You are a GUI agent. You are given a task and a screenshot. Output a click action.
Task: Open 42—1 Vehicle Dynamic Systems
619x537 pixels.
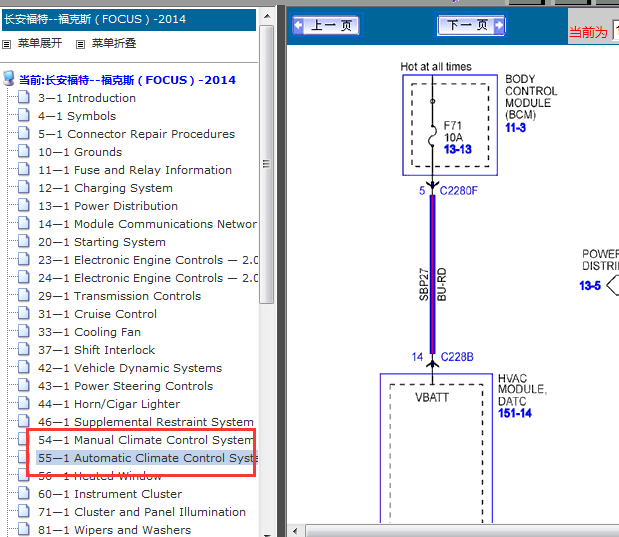click(x=130, y=368)
